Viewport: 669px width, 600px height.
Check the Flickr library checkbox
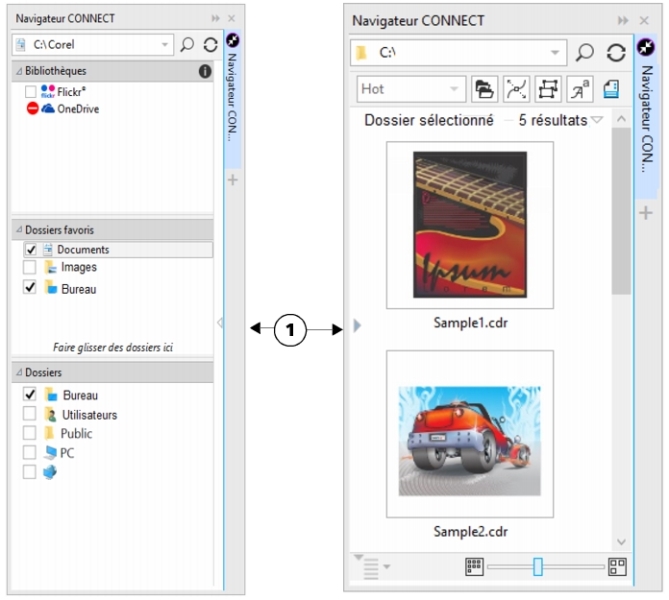coord(31,91)
